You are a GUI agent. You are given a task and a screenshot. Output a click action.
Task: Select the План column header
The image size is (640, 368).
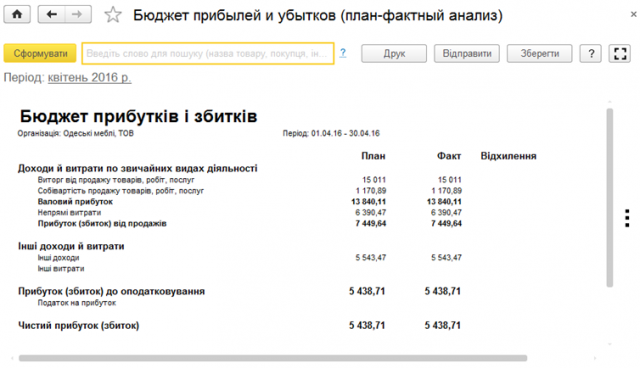[x=373, y=156]
